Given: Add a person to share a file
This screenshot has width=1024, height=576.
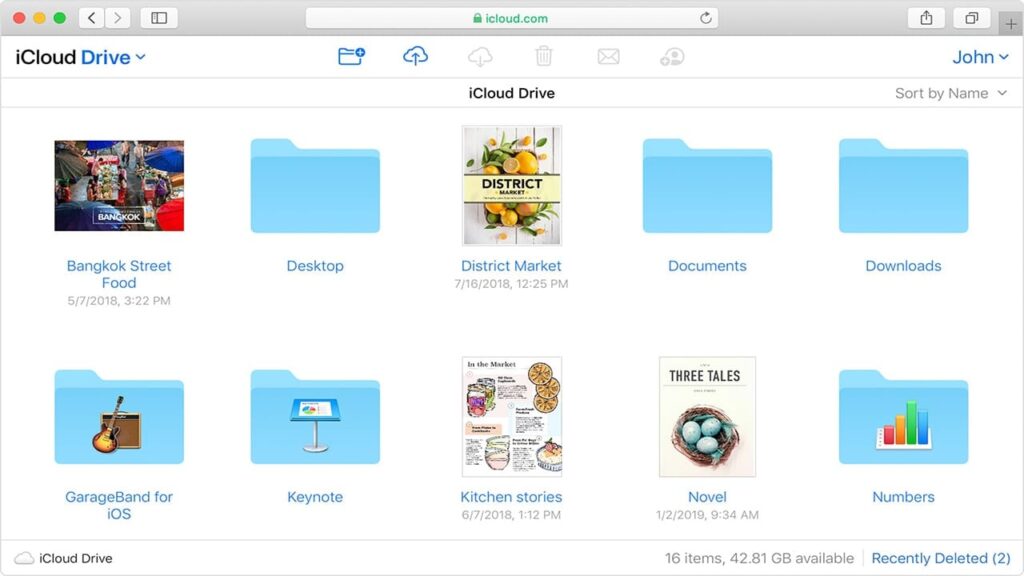Looking at the screenshot, I should click(x=672, y=56).
